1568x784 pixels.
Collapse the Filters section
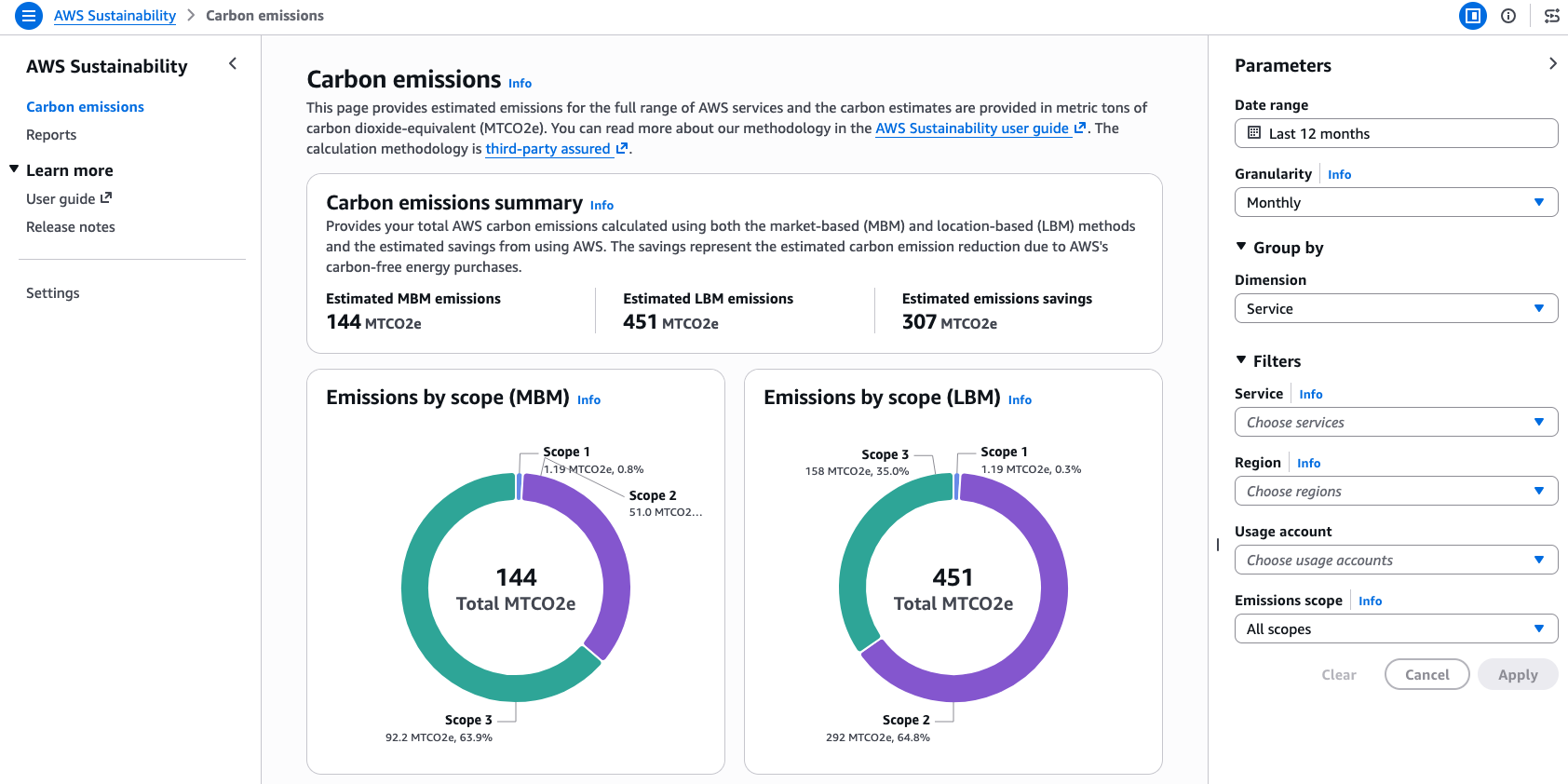[1241, 360]
